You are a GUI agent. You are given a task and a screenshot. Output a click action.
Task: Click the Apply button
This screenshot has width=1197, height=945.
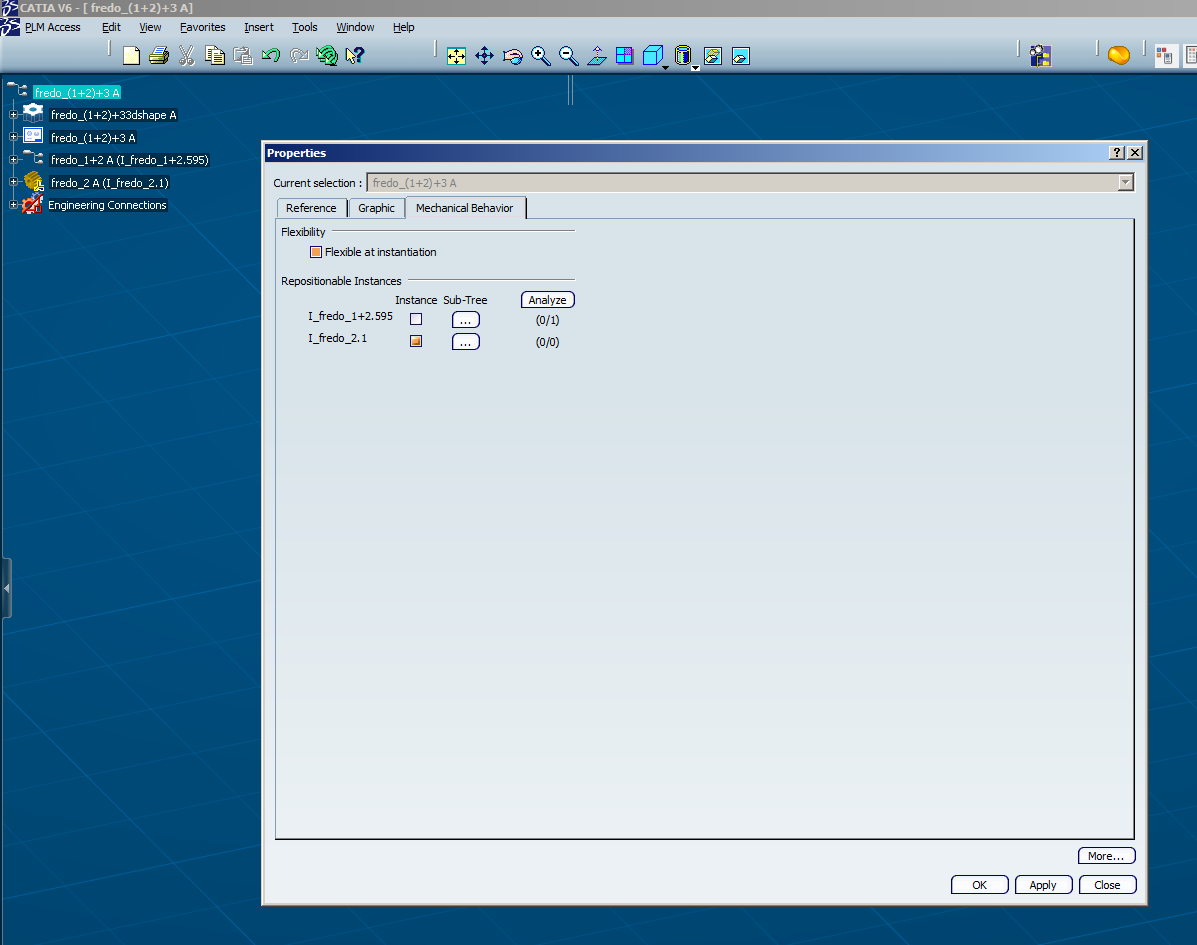coord(1043,885)
